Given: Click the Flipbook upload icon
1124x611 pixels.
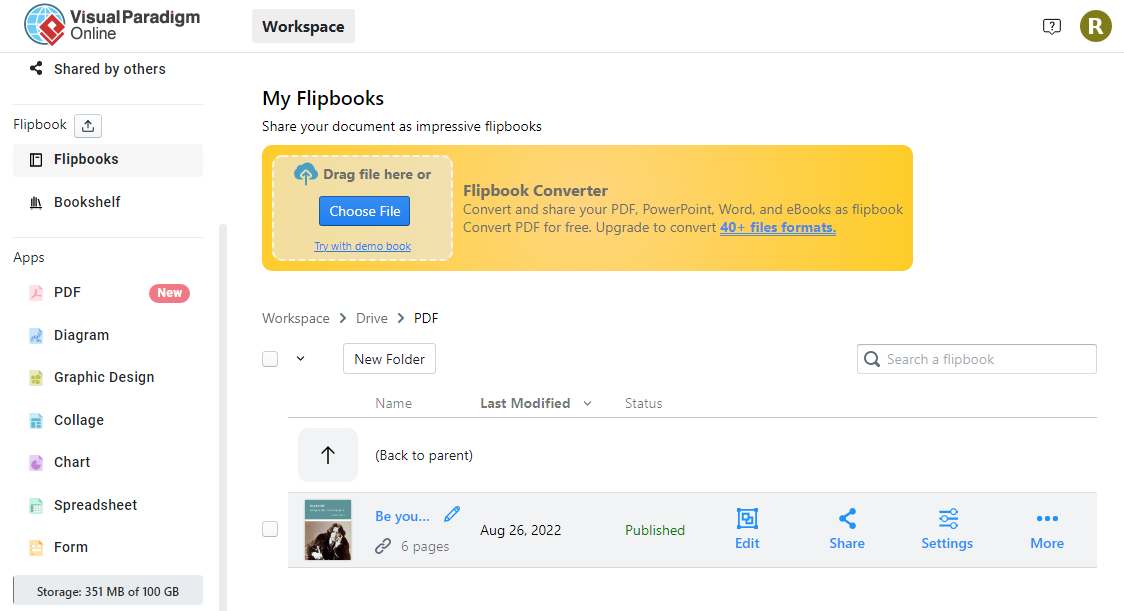Looking at the screenshot, I should tap(88, 126).
